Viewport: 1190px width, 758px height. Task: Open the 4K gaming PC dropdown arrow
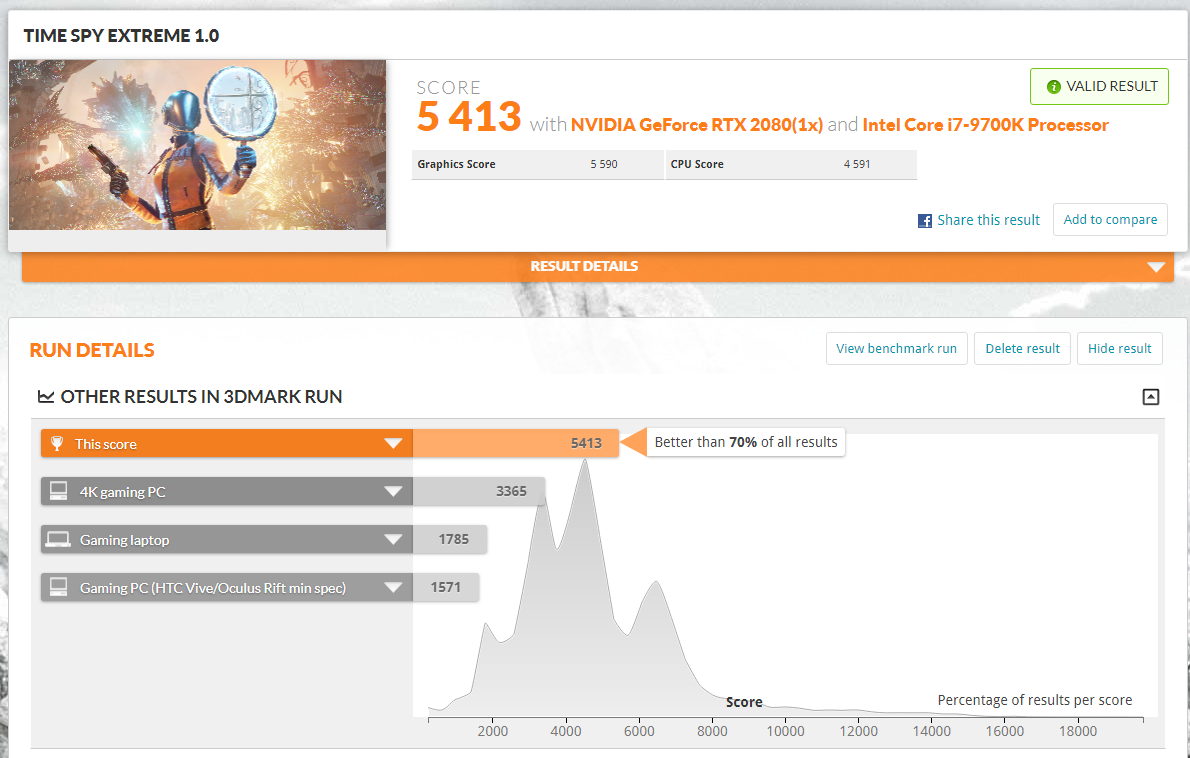393,492
